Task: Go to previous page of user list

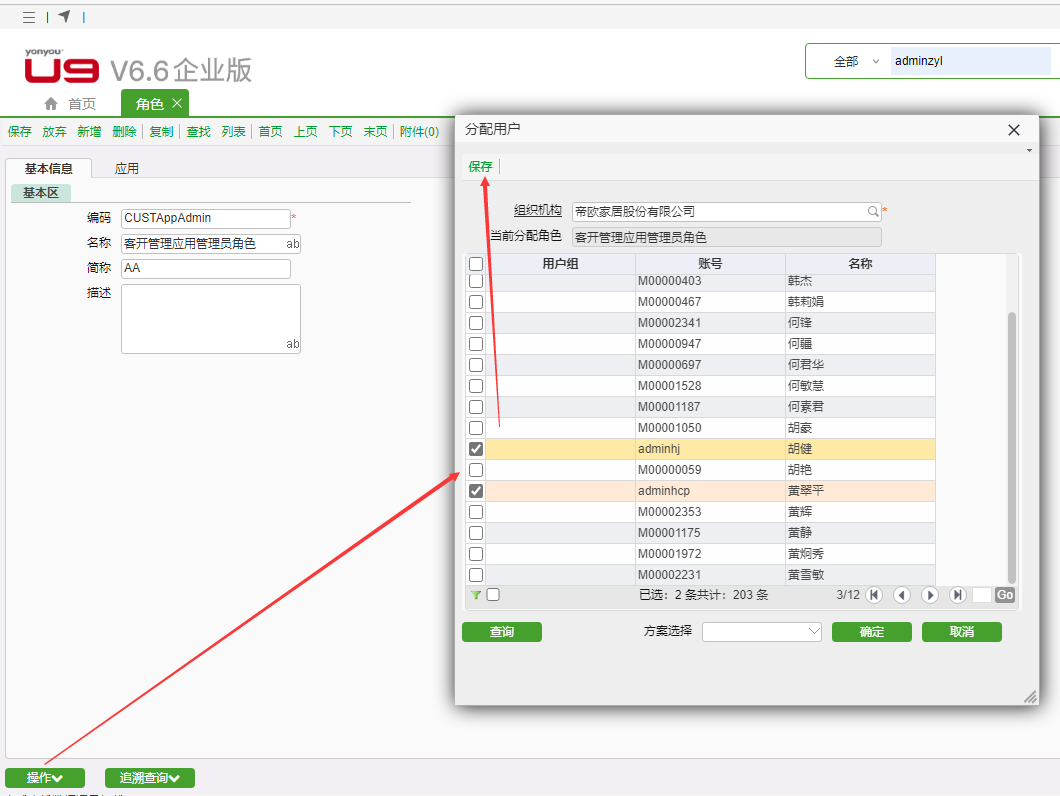Action: tap(902, 595)
